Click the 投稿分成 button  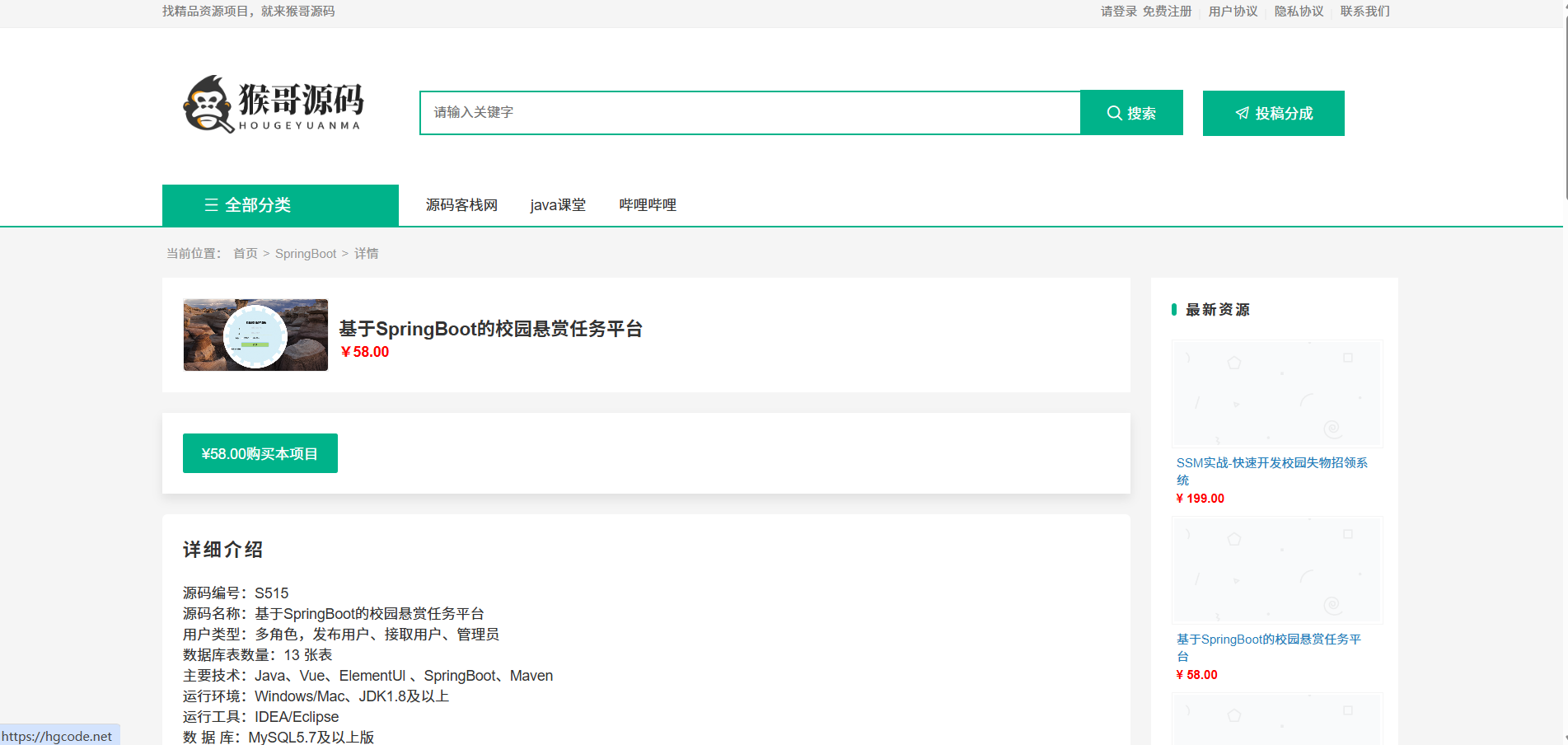click(1273, 113)
